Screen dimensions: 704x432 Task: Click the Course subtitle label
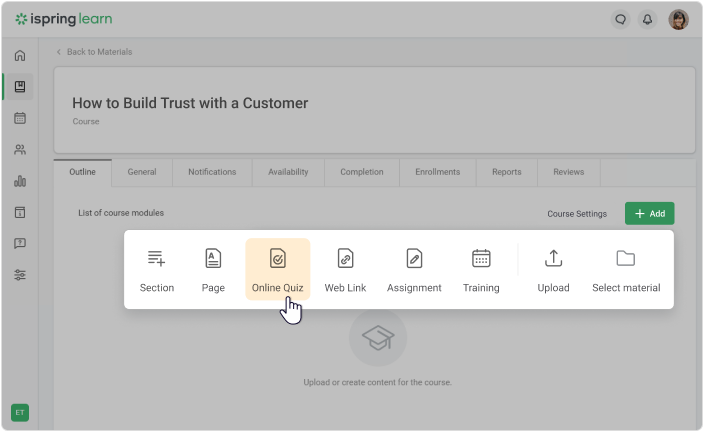[x=86, y=121]
